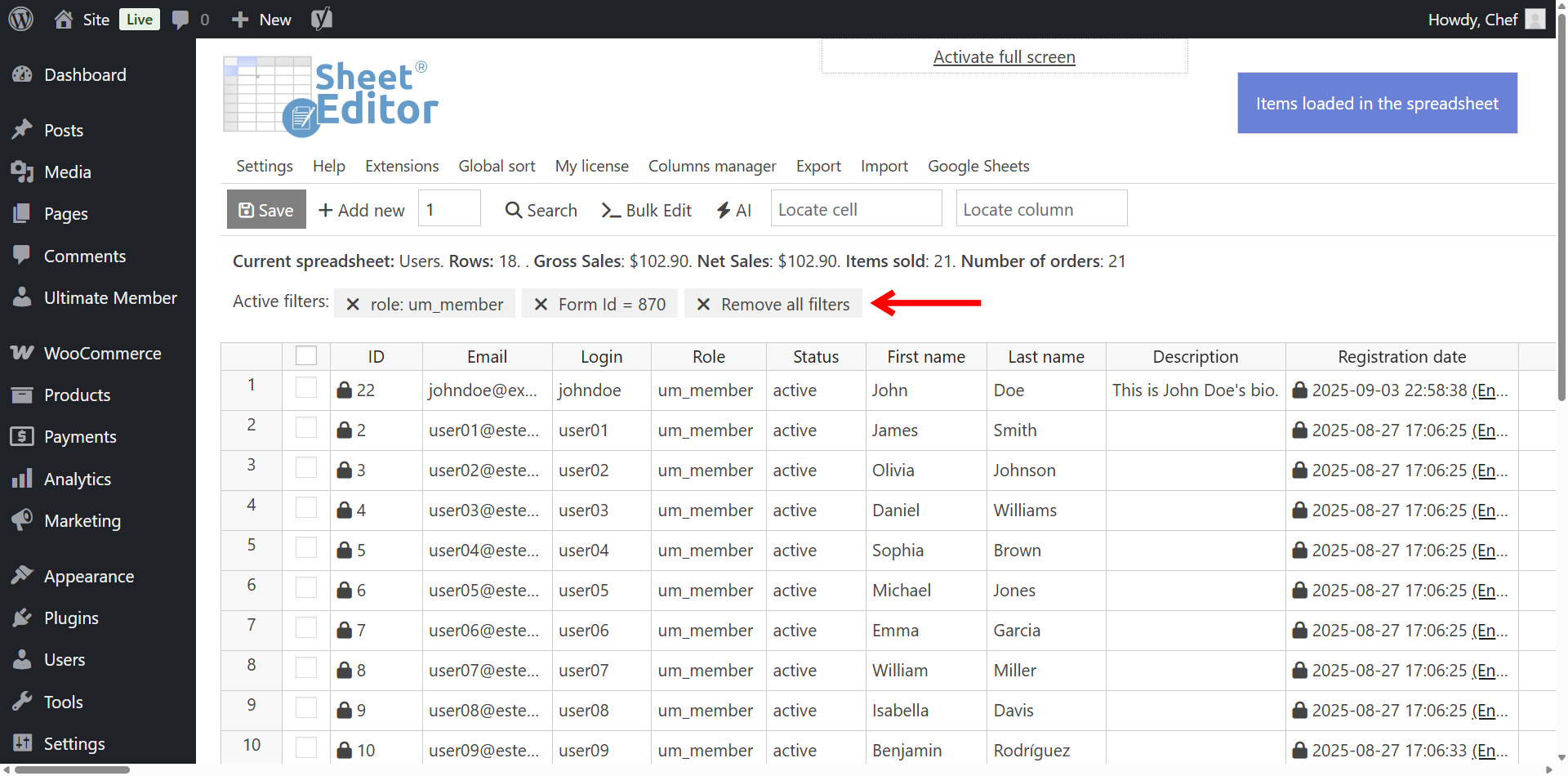Click the Sheet Editor logo
Image resolution: width=1568 pixels, height=776 pixels.
[x=331, y=96]
